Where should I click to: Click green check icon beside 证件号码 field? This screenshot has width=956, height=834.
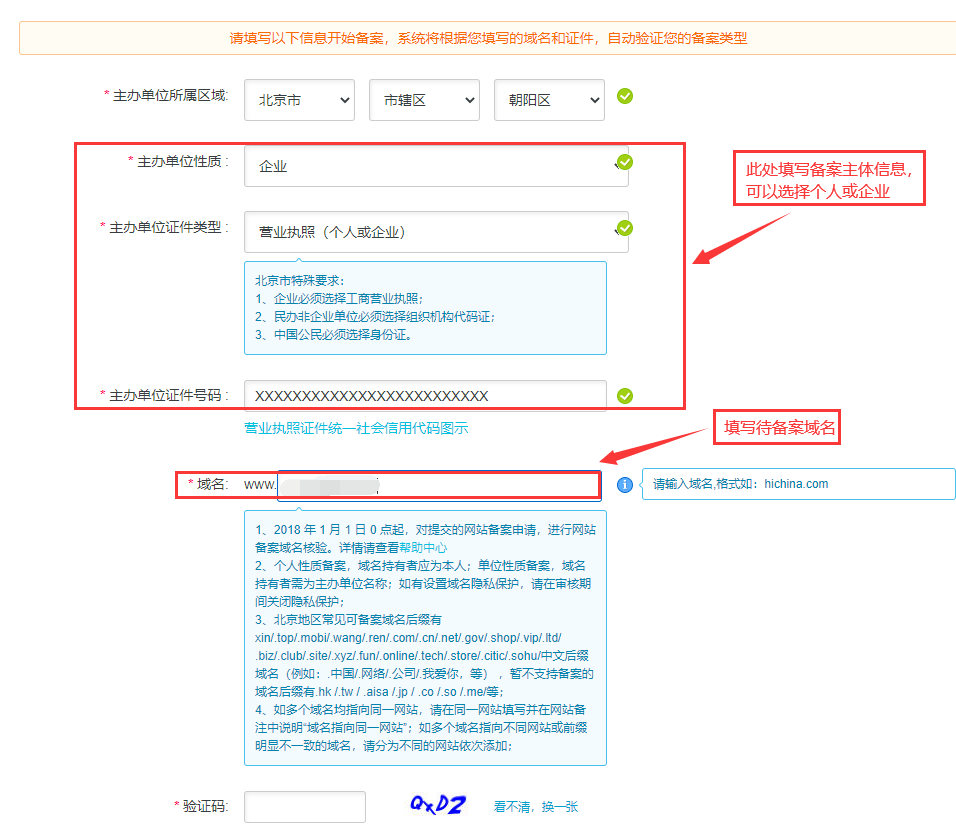pyautogui.click(x=625, y=396)
